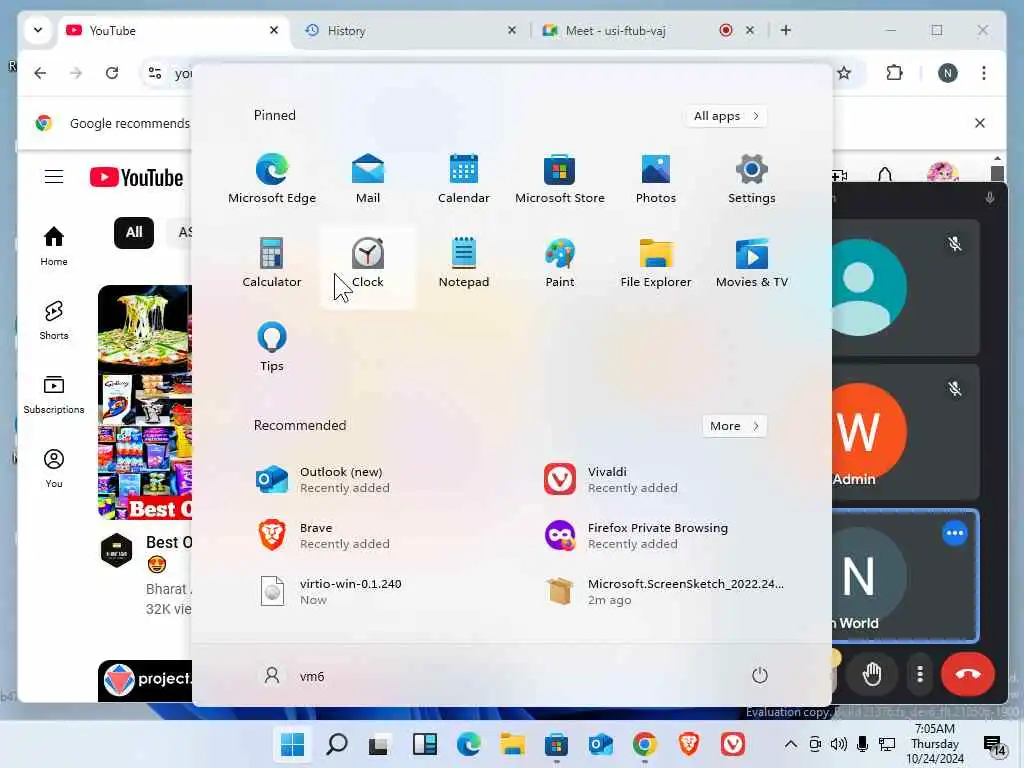This screenshot has height=768, width=1024.
Task: Open Microsoft Edge from pinned apps
Action: 272,178
